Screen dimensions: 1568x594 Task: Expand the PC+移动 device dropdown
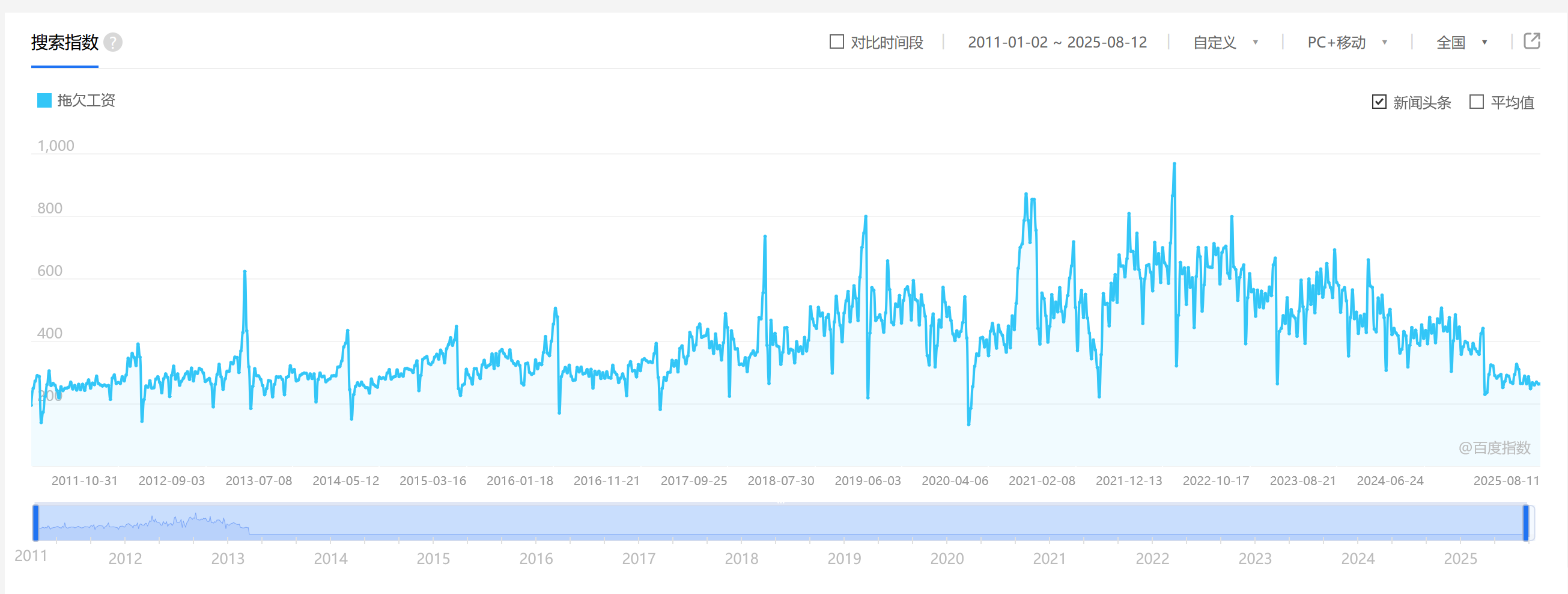(x=1346, y=42)
